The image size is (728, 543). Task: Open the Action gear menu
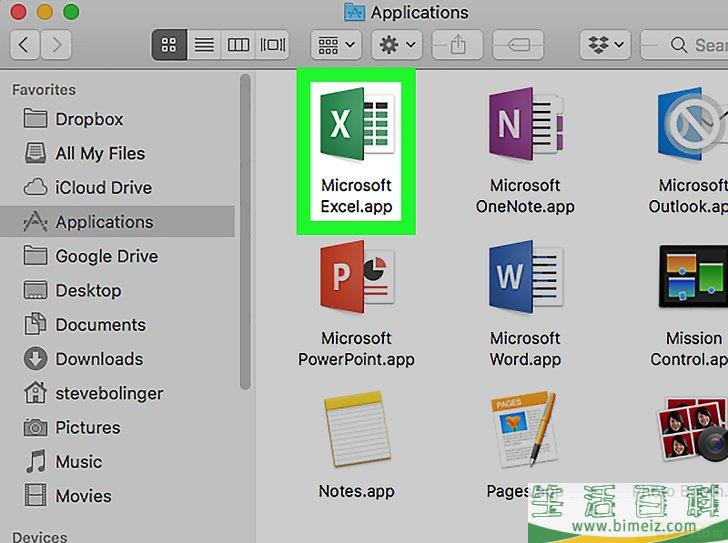[x=397, y=45]
